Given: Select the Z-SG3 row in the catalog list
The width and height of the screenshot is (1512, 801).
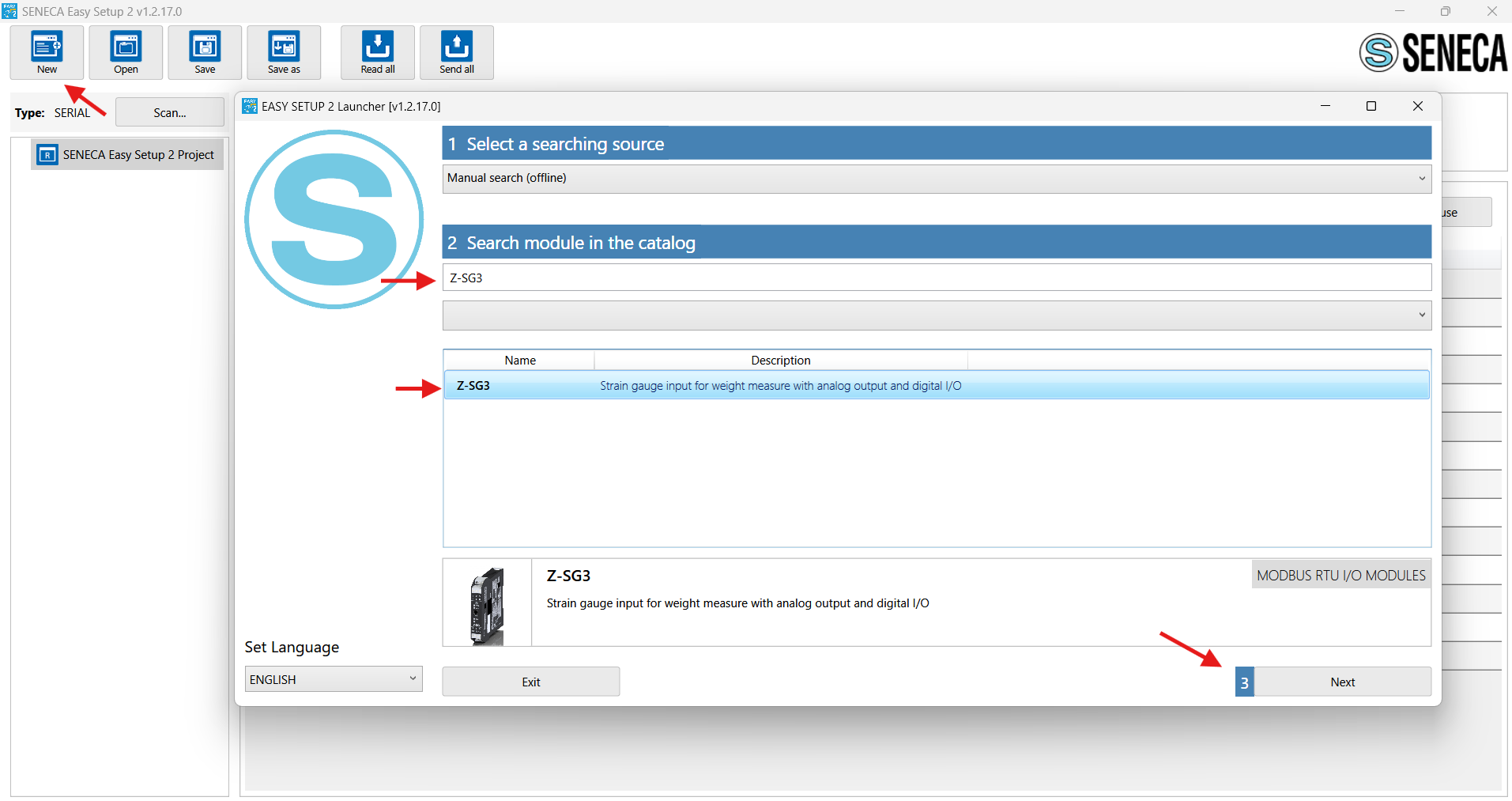Looking at the screenshot, I should (x=937, y=385).
